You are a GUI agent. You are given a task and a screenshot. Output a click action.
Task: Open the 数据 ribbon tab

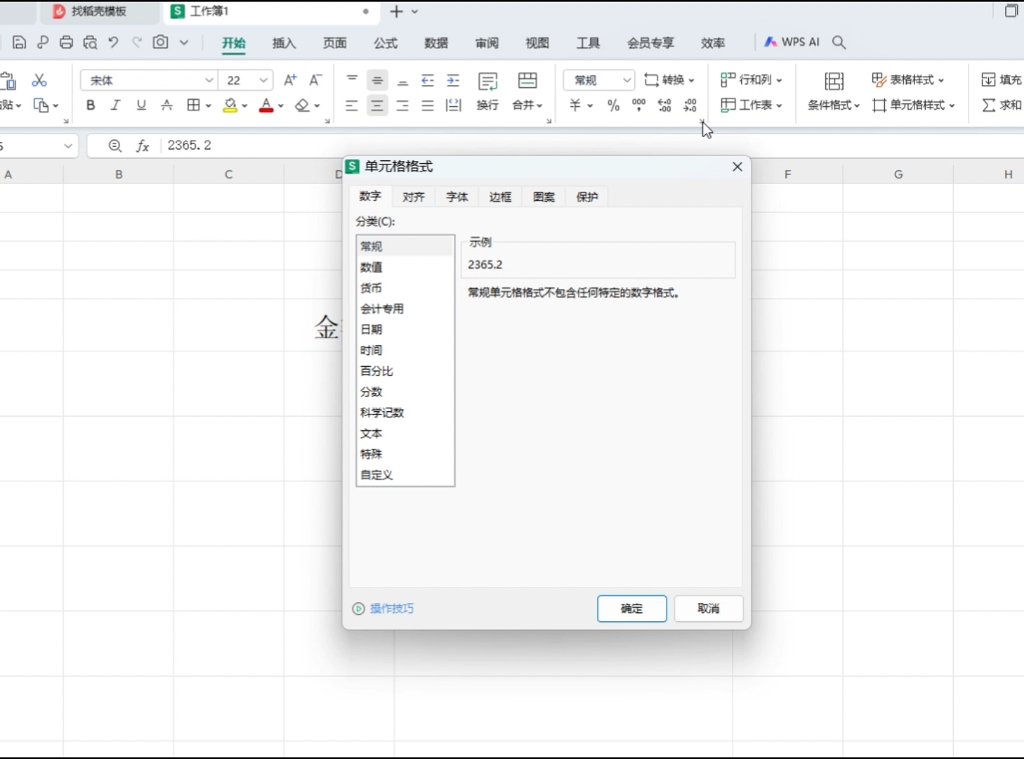[x=435, y=43]
